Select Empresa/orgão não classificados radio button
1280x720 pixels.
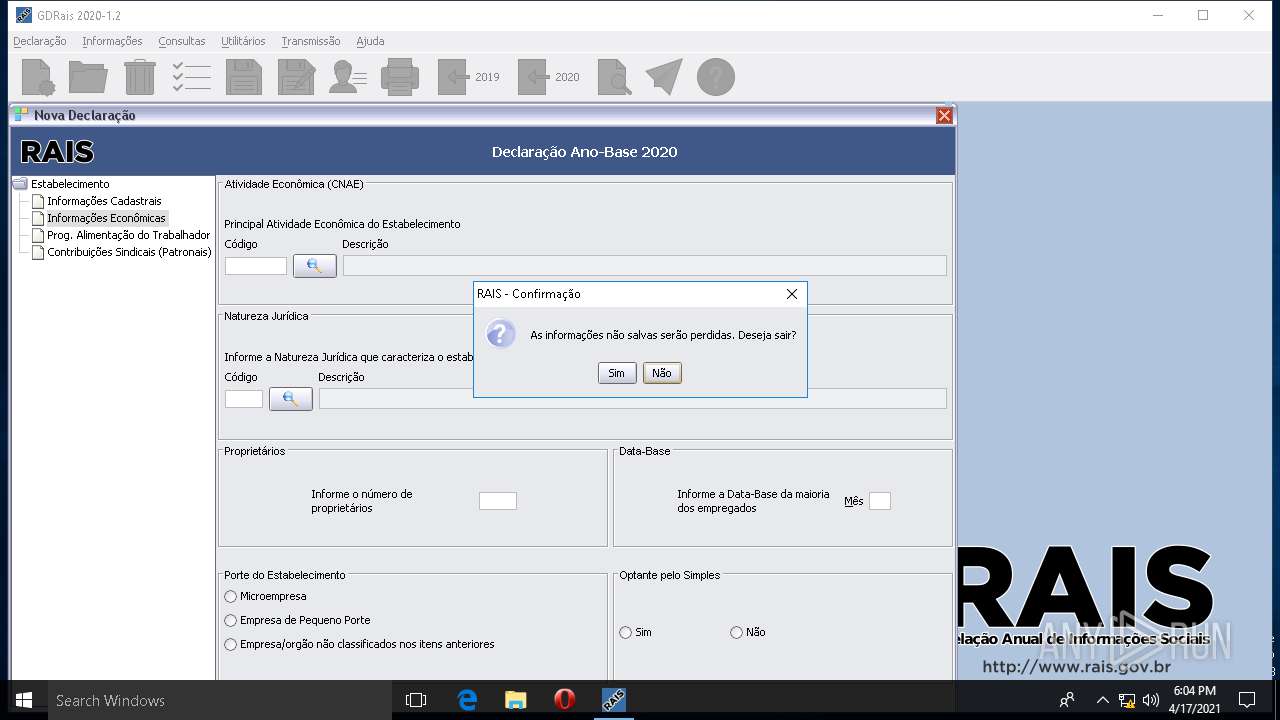pyautogui.click(x=231, y=644)
